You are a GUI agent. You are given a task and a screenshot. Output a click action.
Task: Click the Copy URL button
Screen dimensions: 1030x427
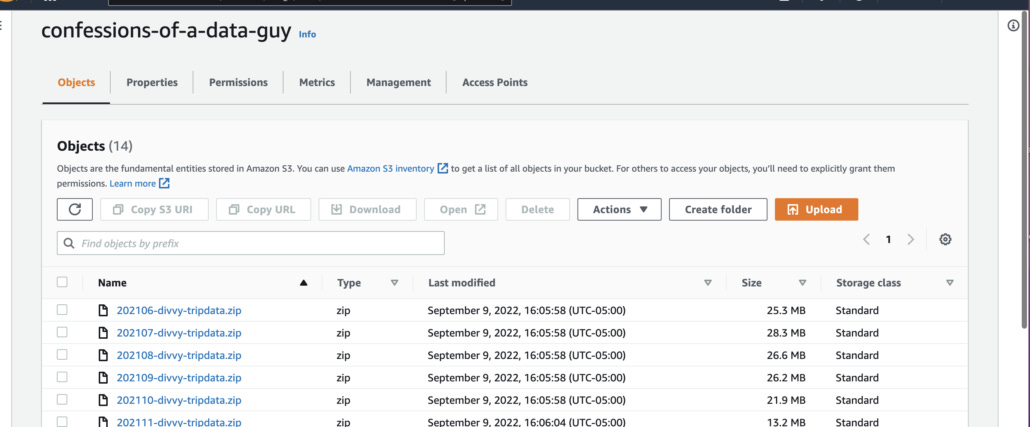click(x=263, y=210)
